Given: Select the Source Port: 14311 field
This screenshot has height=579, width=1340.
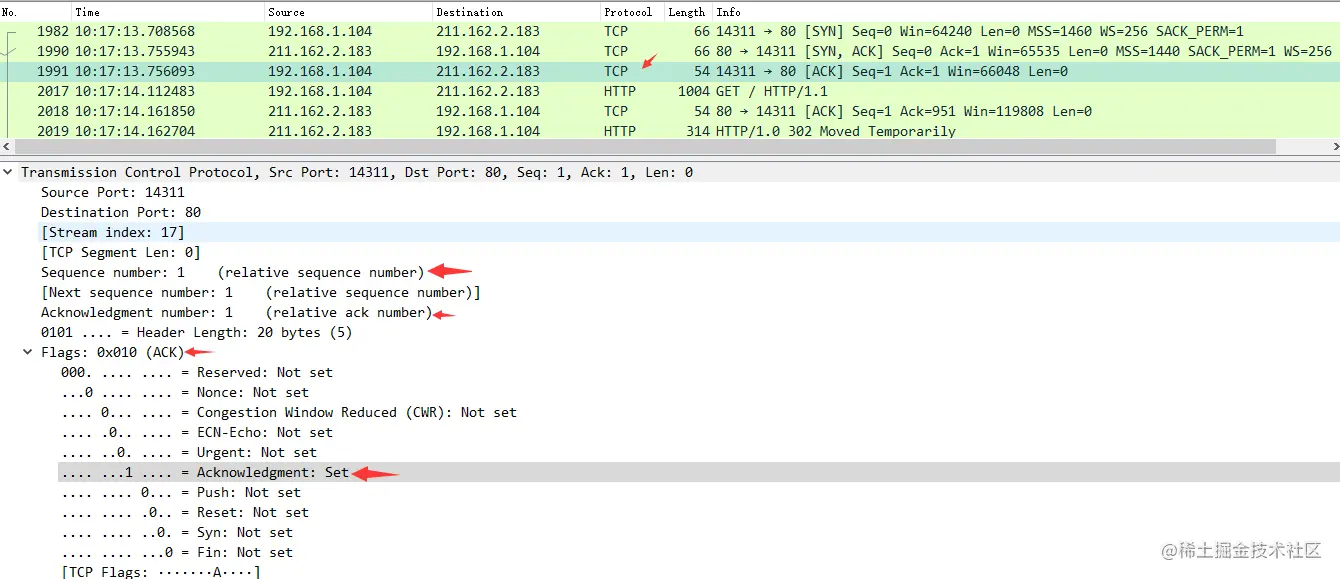Looking at the screenshot, I should (113, 192).
